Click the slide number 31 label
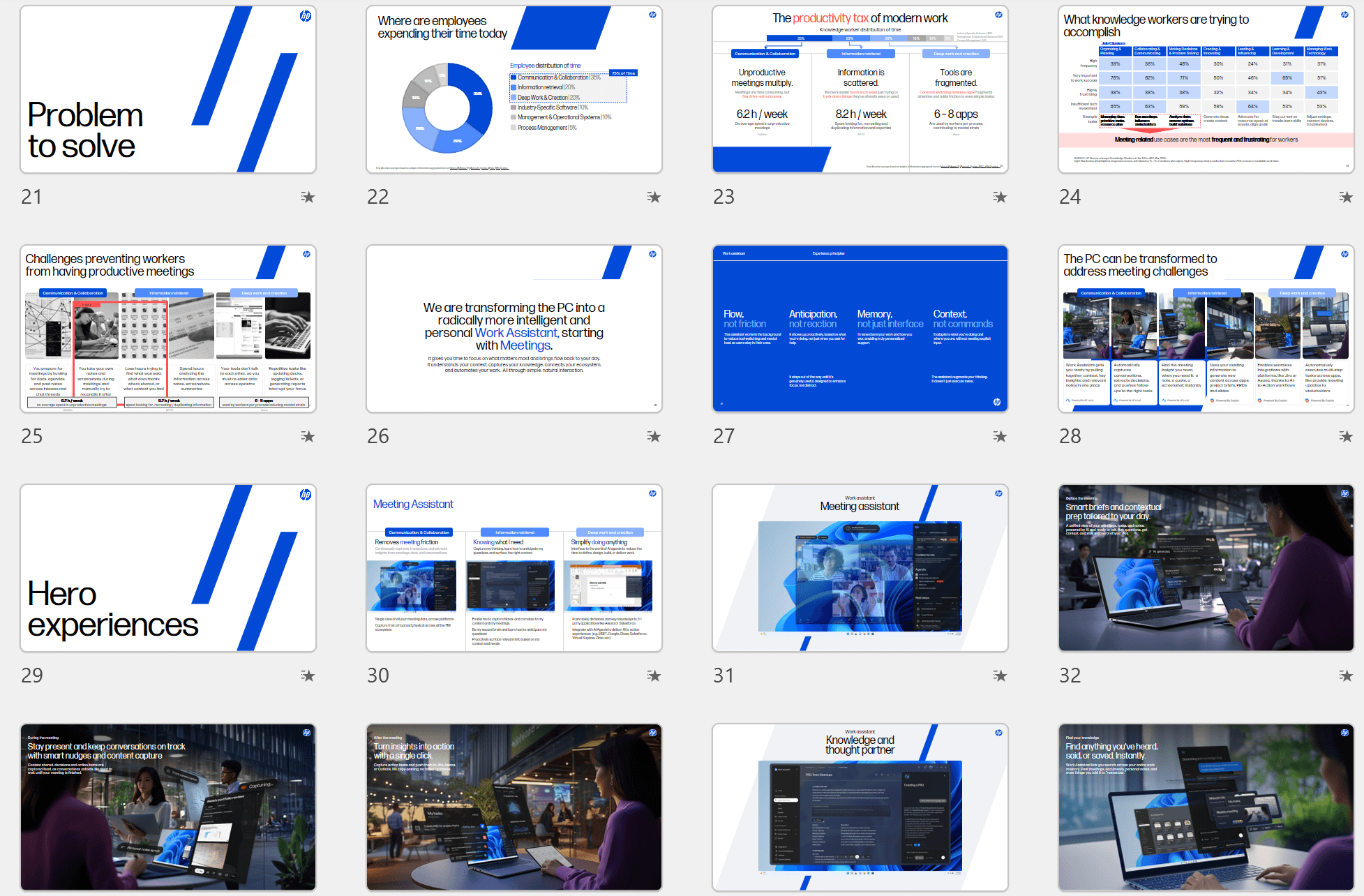Viewport: 1364px width, 896px height. click(724, 675)
